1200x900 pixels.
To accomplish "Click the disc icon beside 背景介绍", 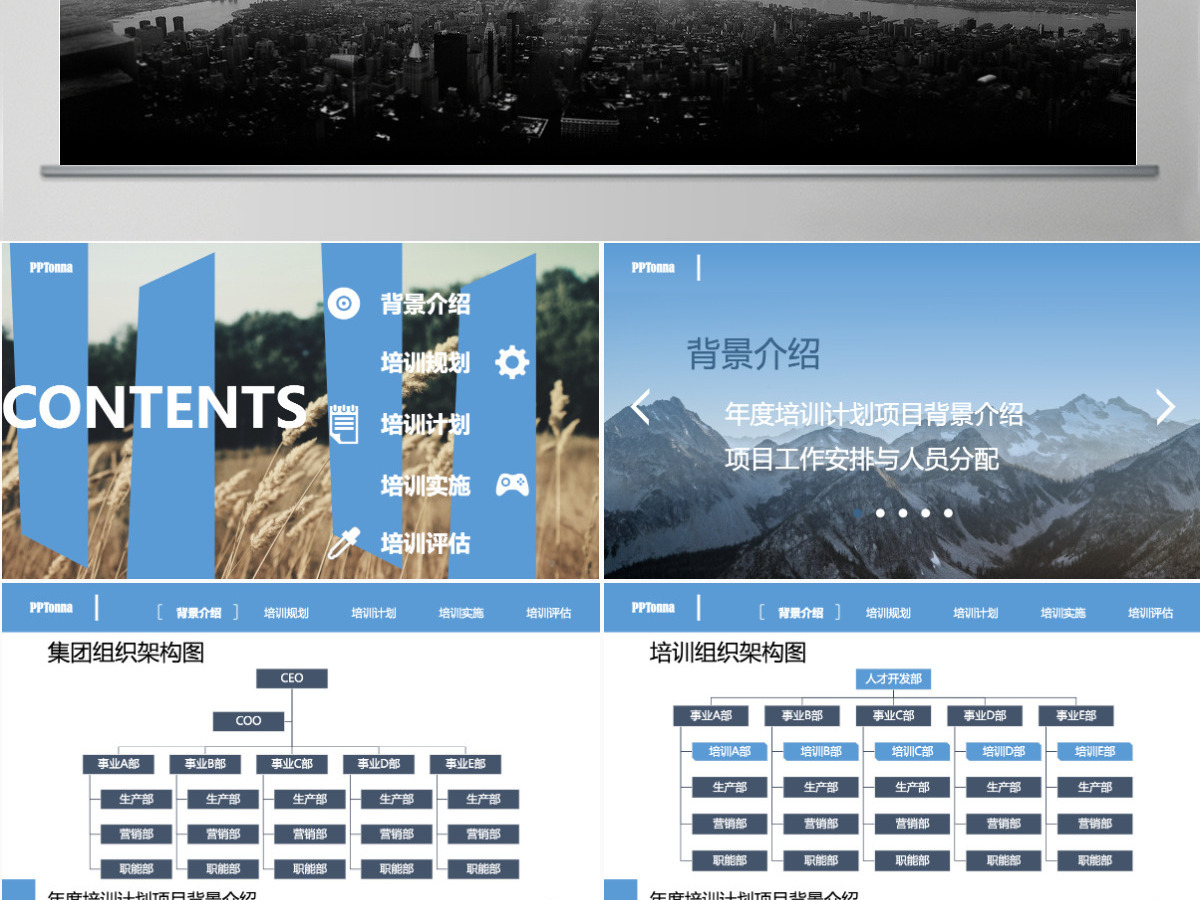I will [343, 303].
